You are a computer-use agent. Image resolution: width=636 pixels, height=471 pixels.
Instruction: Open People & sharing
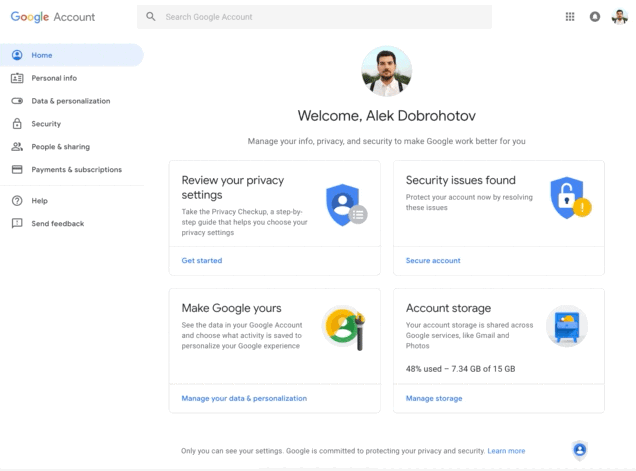click(72, 146)
